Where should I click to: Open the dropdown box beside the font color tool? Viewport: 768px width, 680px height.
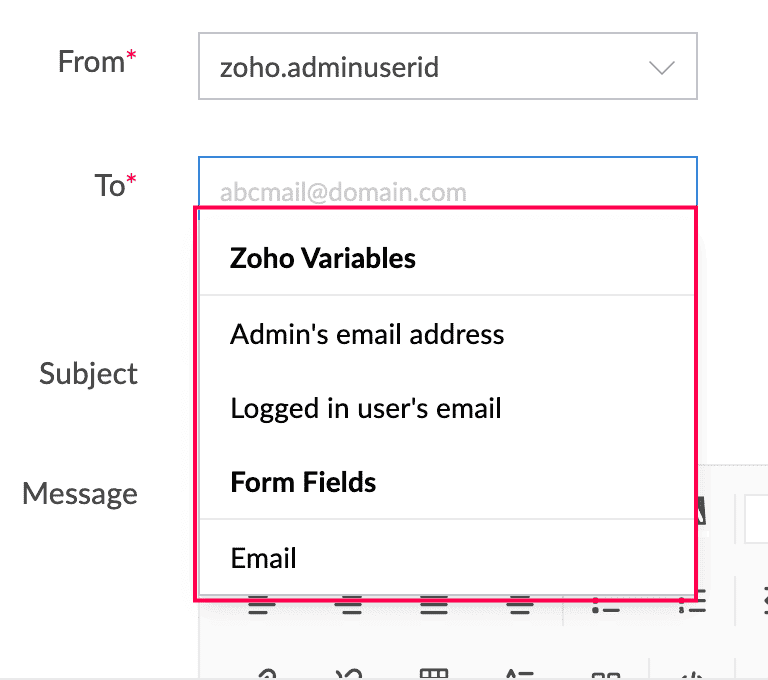coord(756,519)
